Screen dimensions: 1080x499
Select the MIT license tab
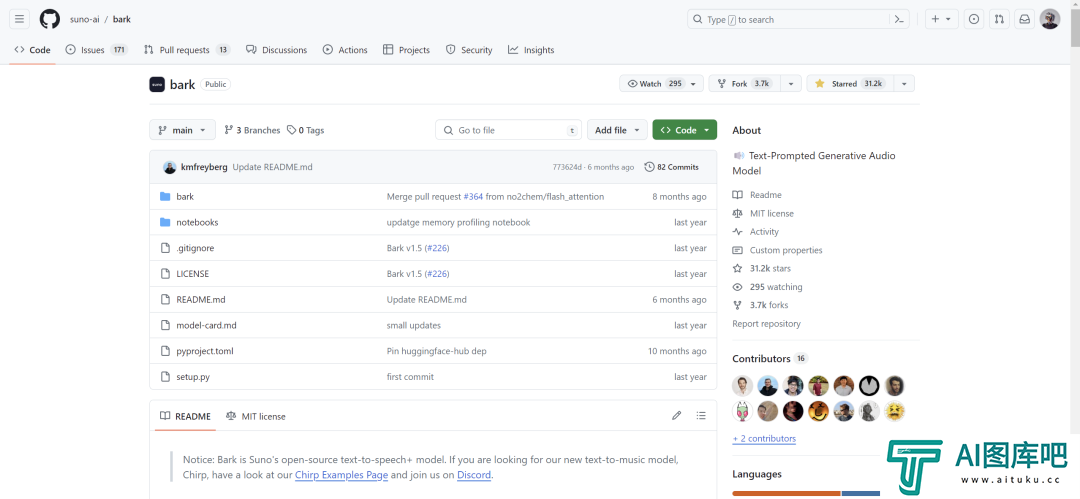click(x=256, y=416)
